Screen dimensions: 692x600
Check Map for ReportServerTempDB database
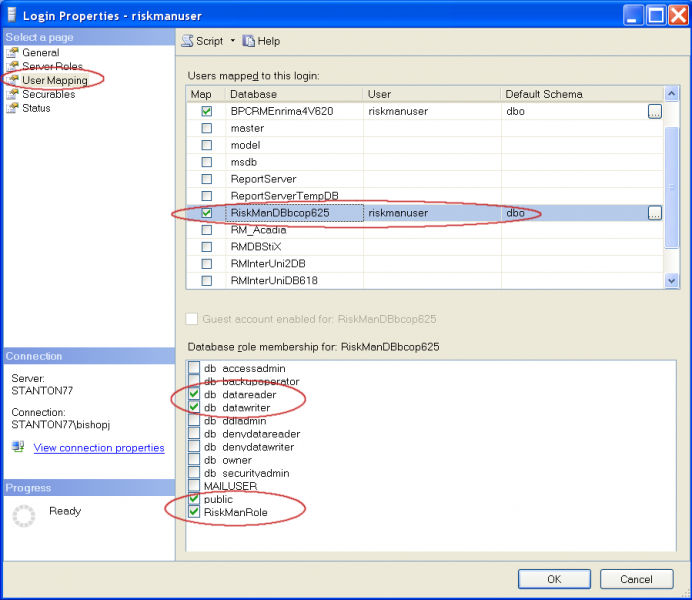[207, 196]
